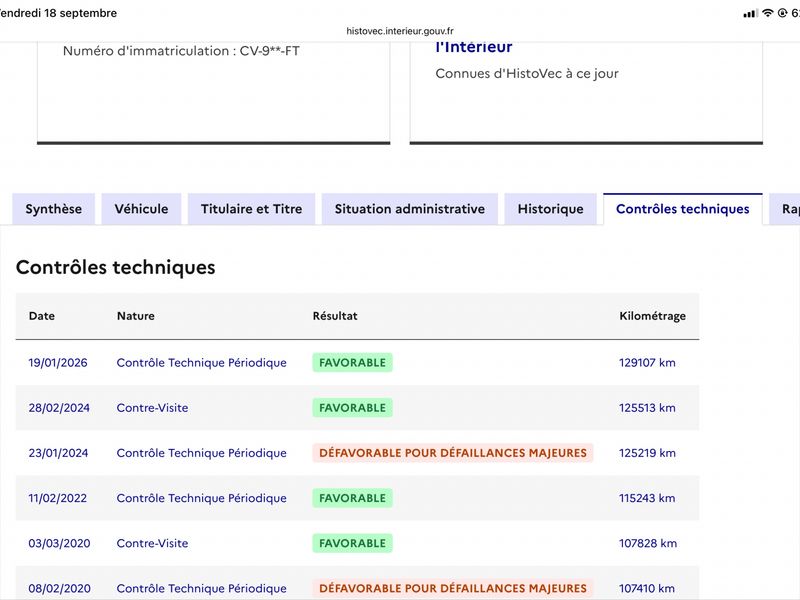The height and width of the screenshot is (600, 800).
Task: Click the FAVORABLE badge for 28/02/2024
Action: pos(353,408)
